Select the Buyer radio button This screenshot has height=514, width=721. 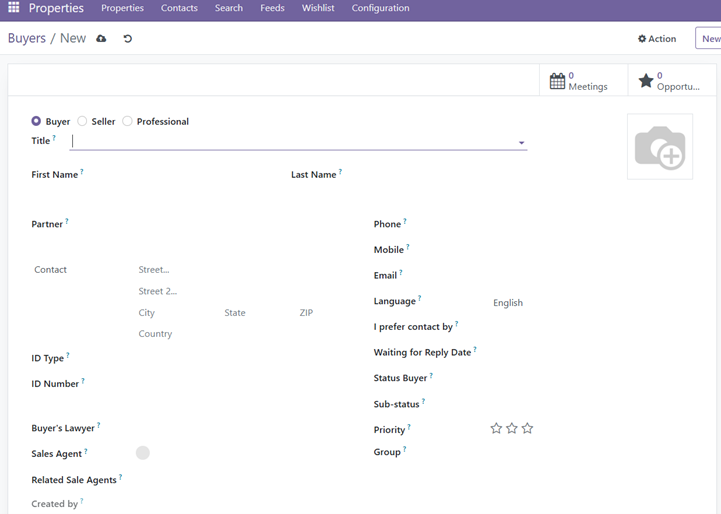coord(37,122)
